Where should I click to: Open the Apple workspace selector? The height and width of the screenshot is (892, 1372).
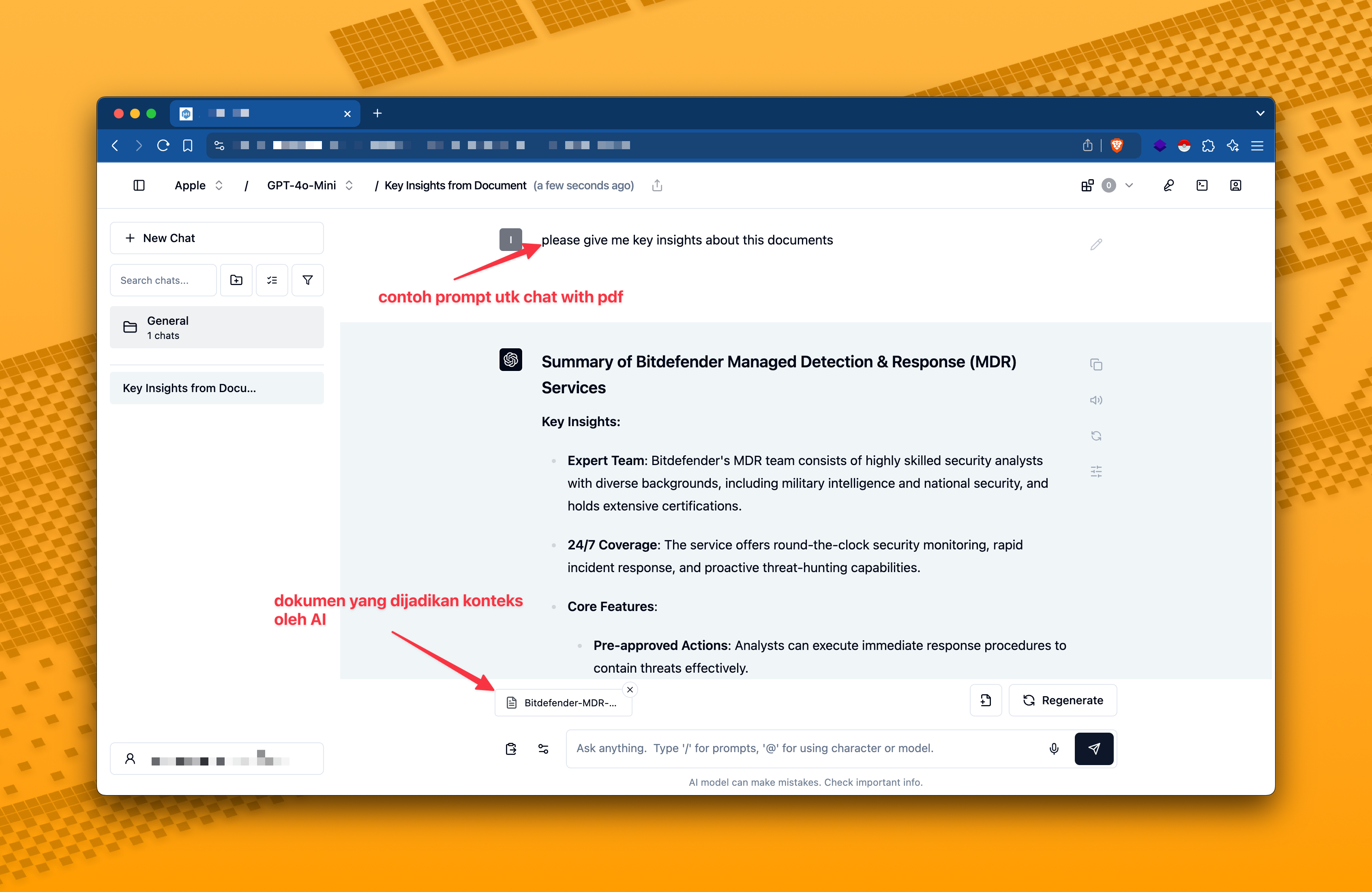click(x=198, y=185)
